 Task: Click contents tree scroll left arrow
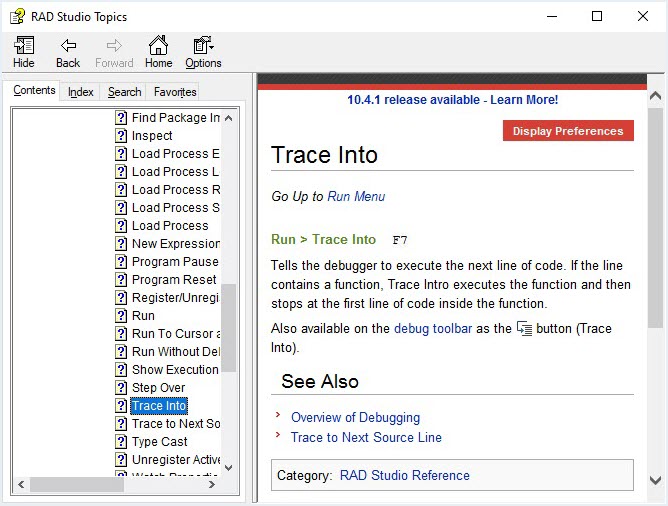click(x=21, y=484)
